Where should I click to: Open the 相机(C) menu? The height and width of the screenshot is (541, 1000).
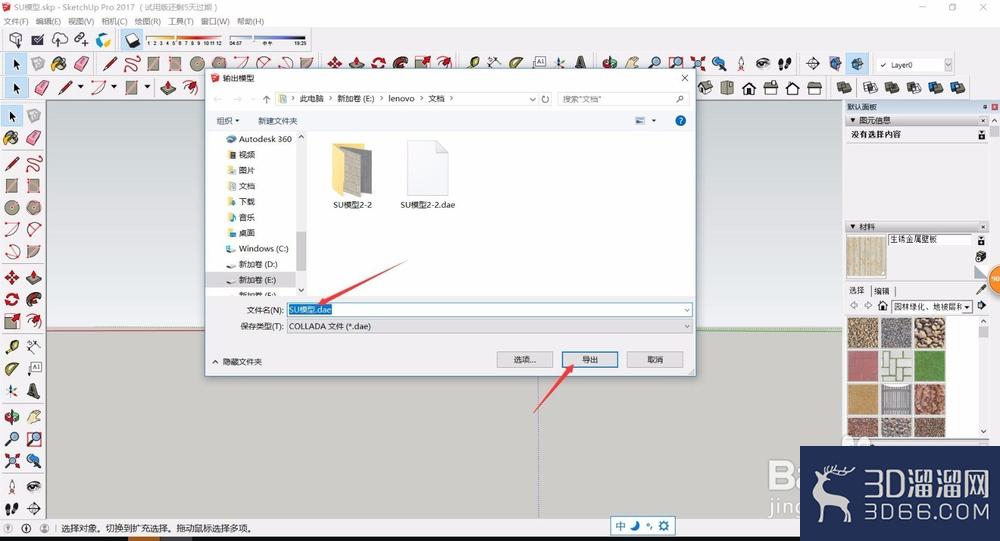click(x=114, y=21)
